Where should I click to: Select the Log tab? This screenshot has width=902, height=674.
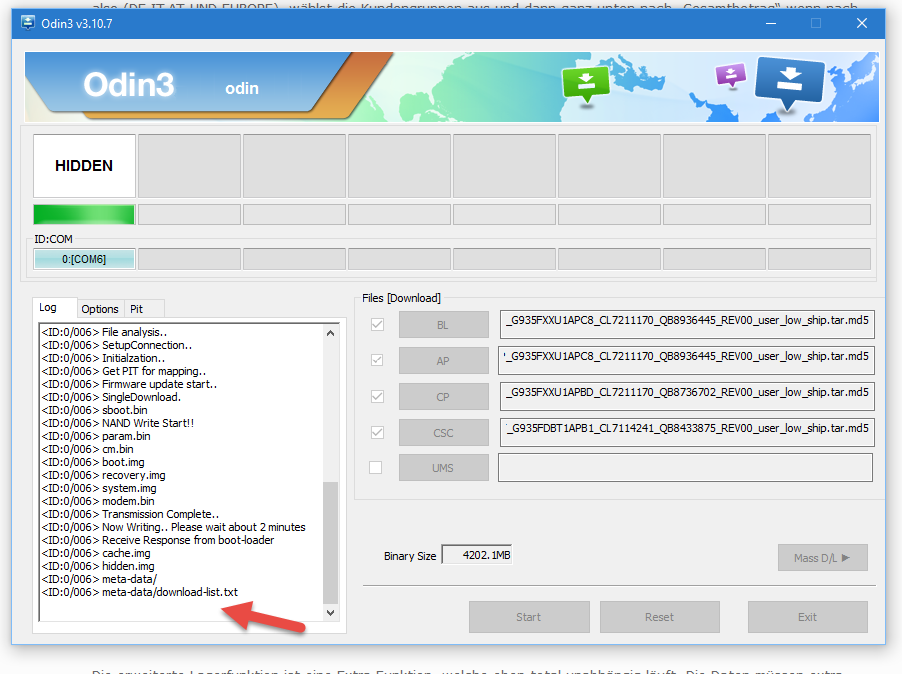point(48,308)
